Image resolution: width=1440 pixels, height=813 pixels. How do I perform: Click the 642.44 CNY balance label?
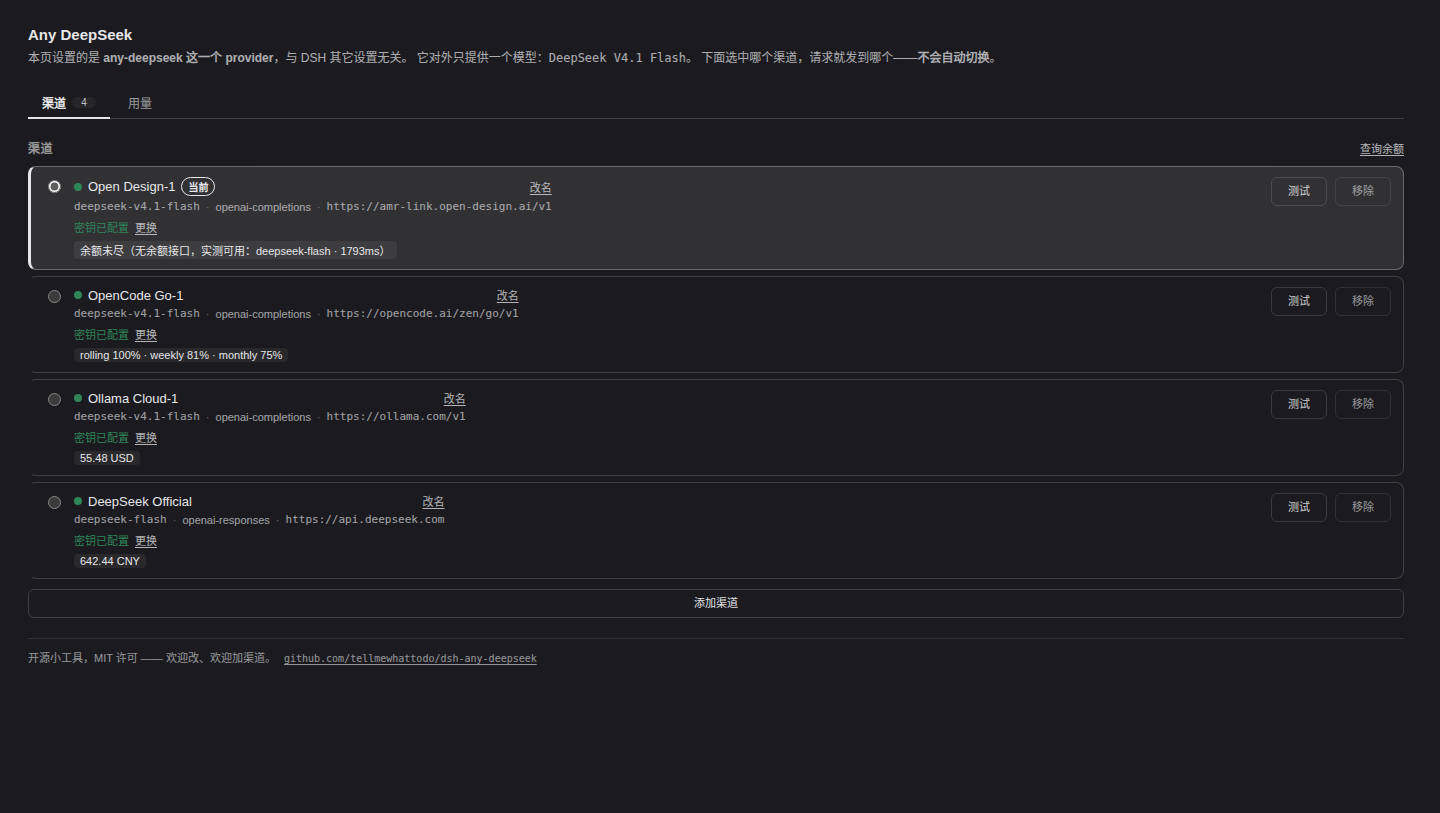click(110, 561)
